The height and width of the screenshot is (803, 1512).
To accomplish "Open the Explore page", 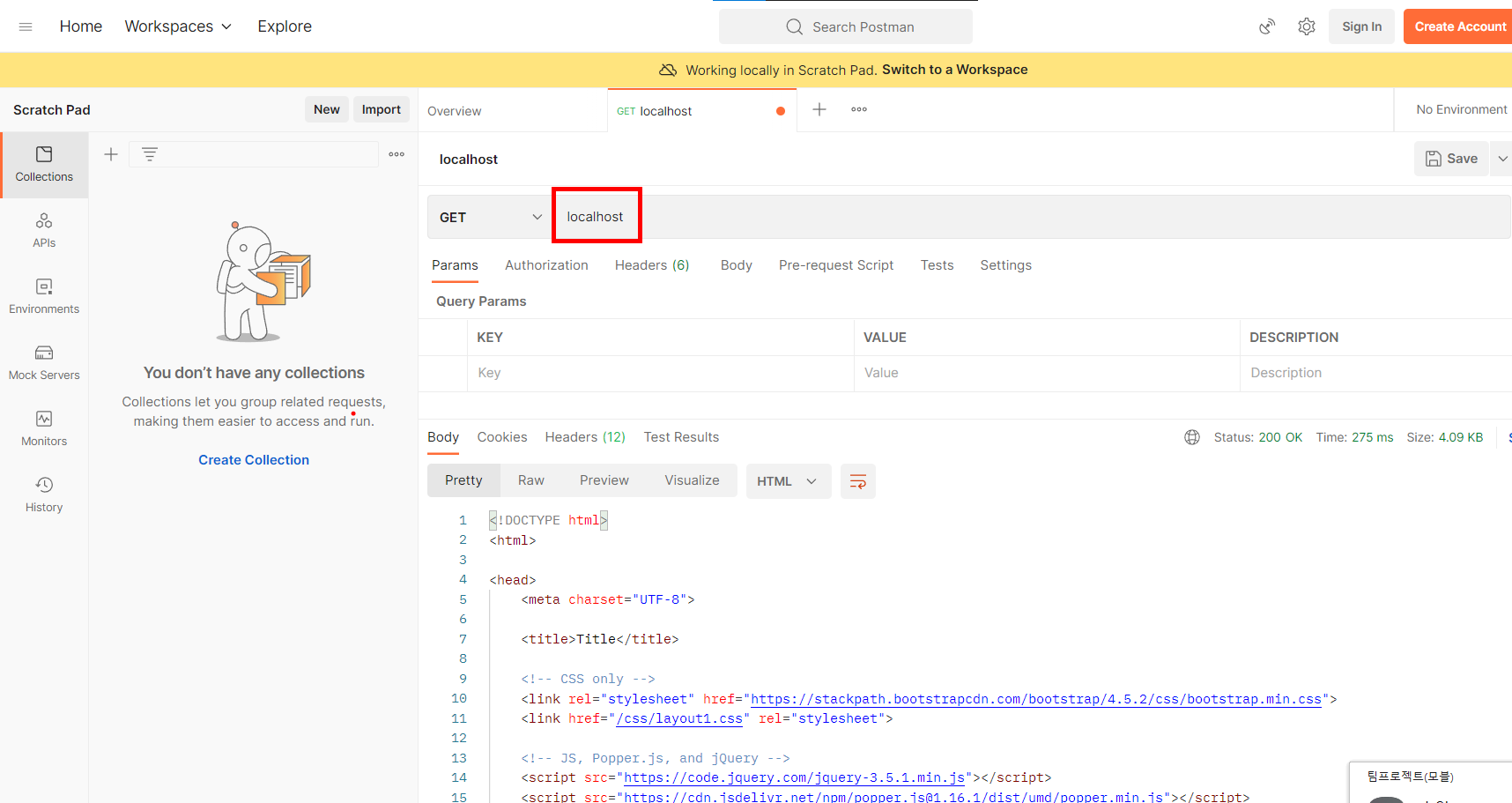I will click(x=285, y=26).
